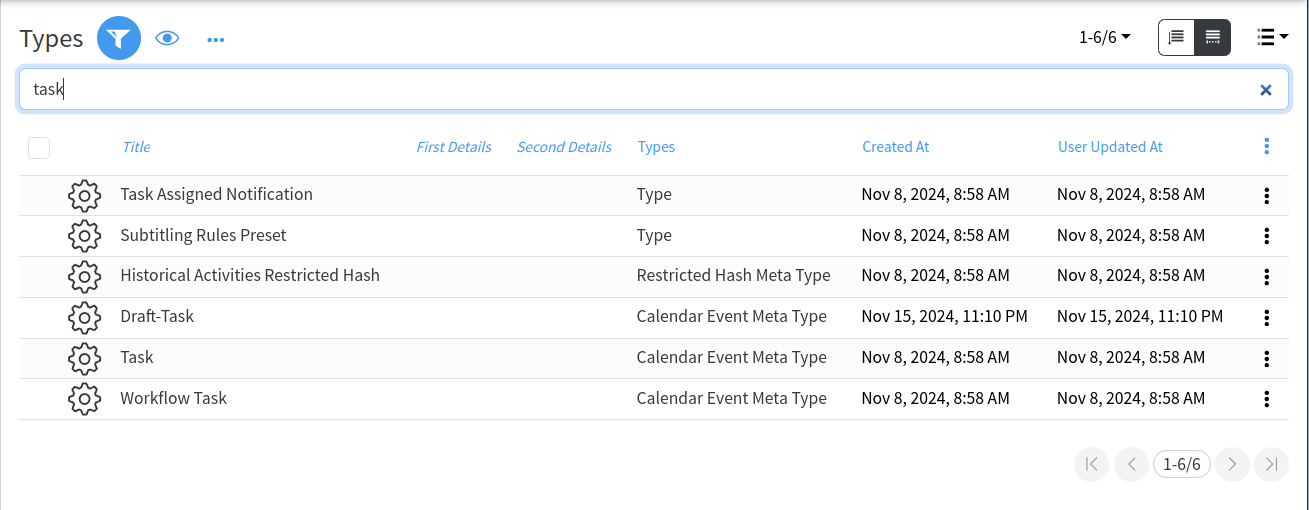The width and height of the screenshot is (1309, 510).
Task: Sort by the Created At column
Action: pyautogui.click(x=895, y=147)
